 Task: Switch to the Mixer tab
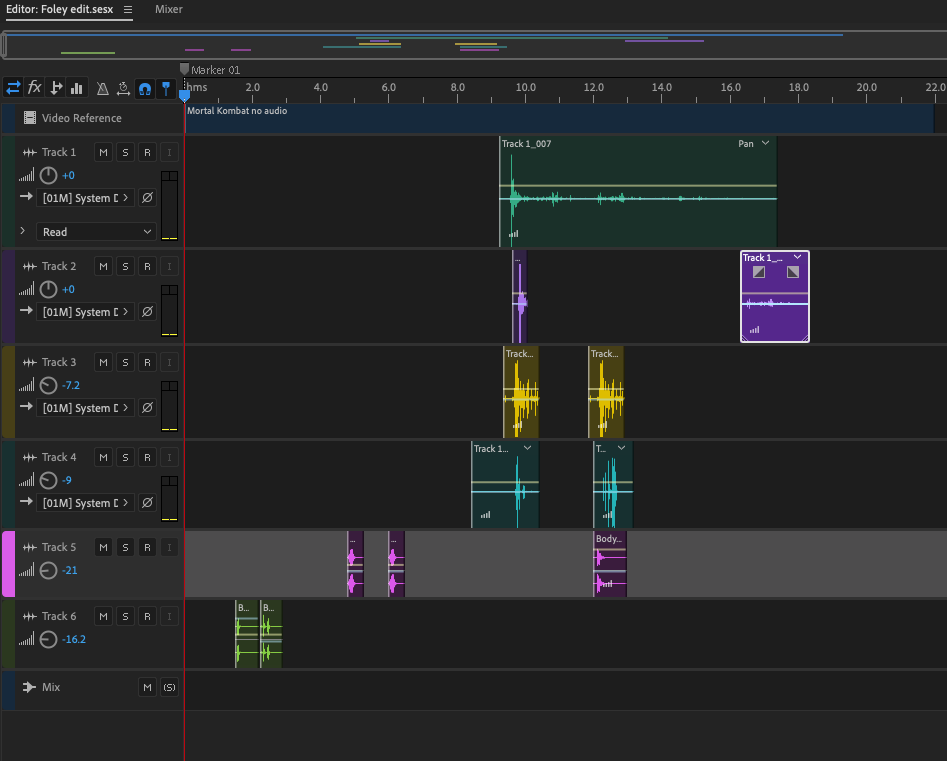coord(169,9)
